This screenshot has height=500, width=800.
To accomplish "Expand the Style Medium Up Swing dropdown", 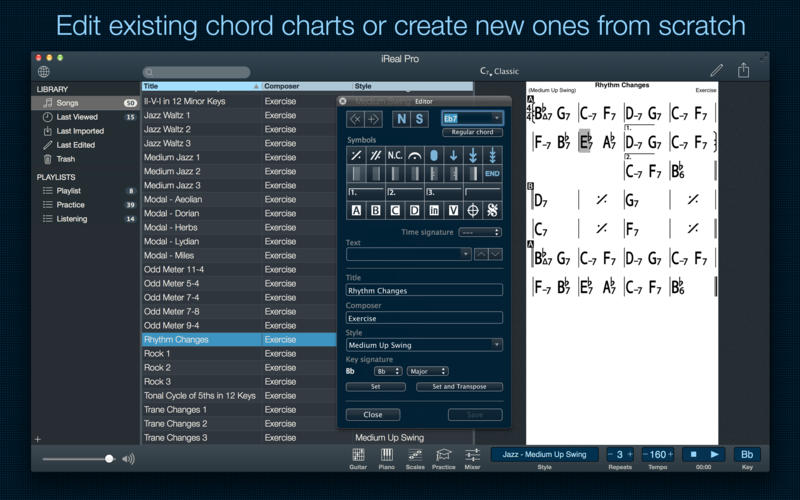I will tap(424, 345).
